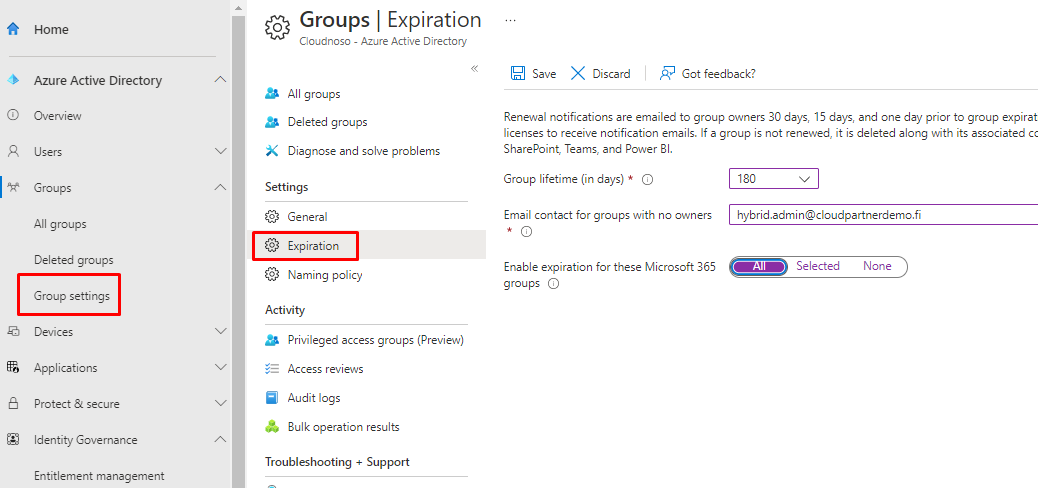Image resolution: width=1038 pixels, height=488 pixels.
Task: Click the Access reviews checklist icon
Action: (272, 369)
